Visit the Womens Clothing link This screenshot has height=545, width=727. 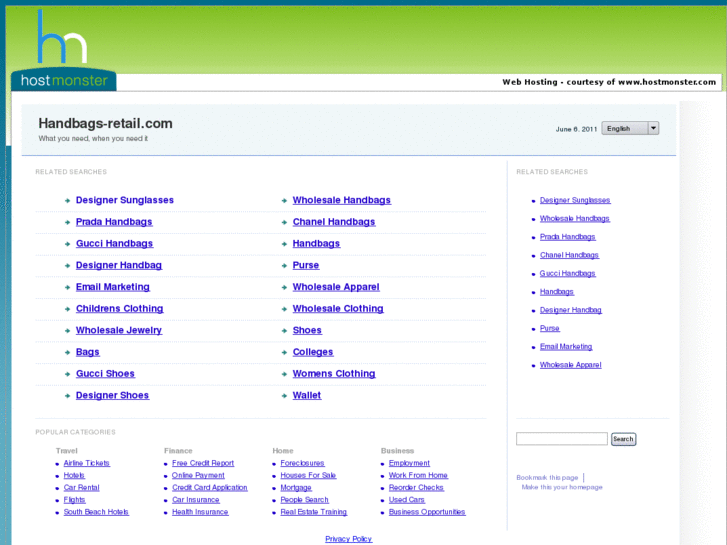(x=334, y=374)
